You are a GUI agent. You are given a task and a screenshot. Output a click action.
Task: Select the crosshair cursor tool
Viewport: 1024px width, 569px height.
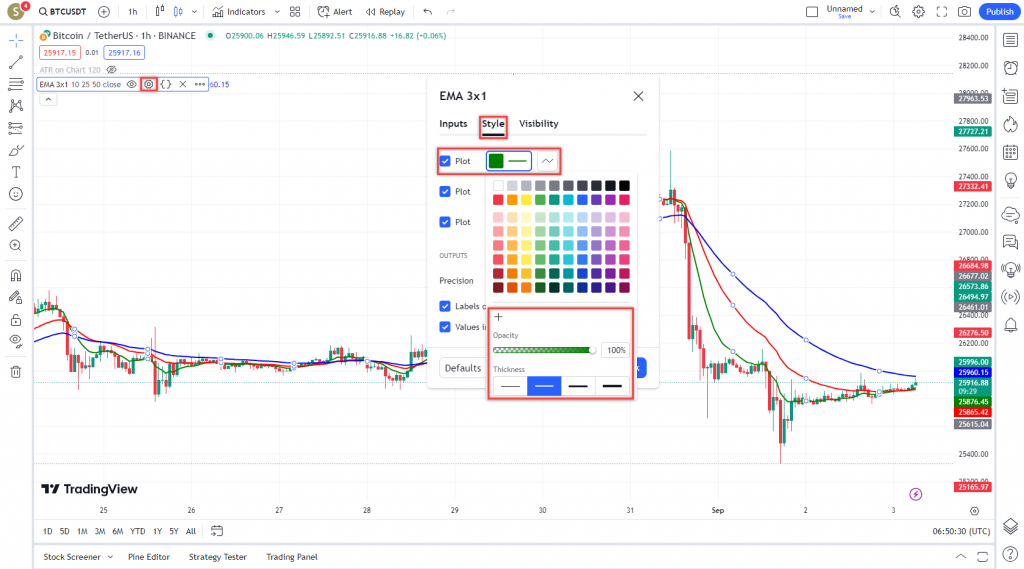click(16, 41)
